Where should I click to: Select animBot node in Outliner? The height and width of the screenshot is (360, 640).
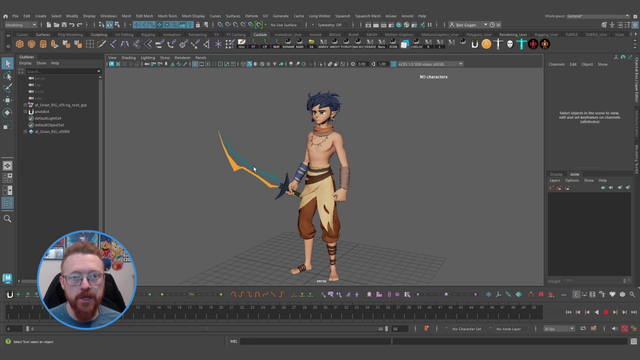coord(42,111)
